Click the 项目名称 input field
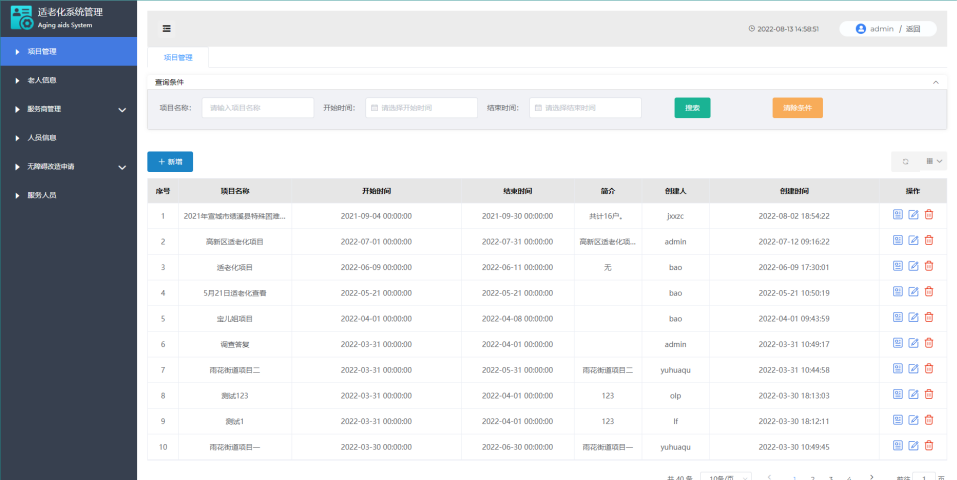957x480 pixels. (258, 108)
